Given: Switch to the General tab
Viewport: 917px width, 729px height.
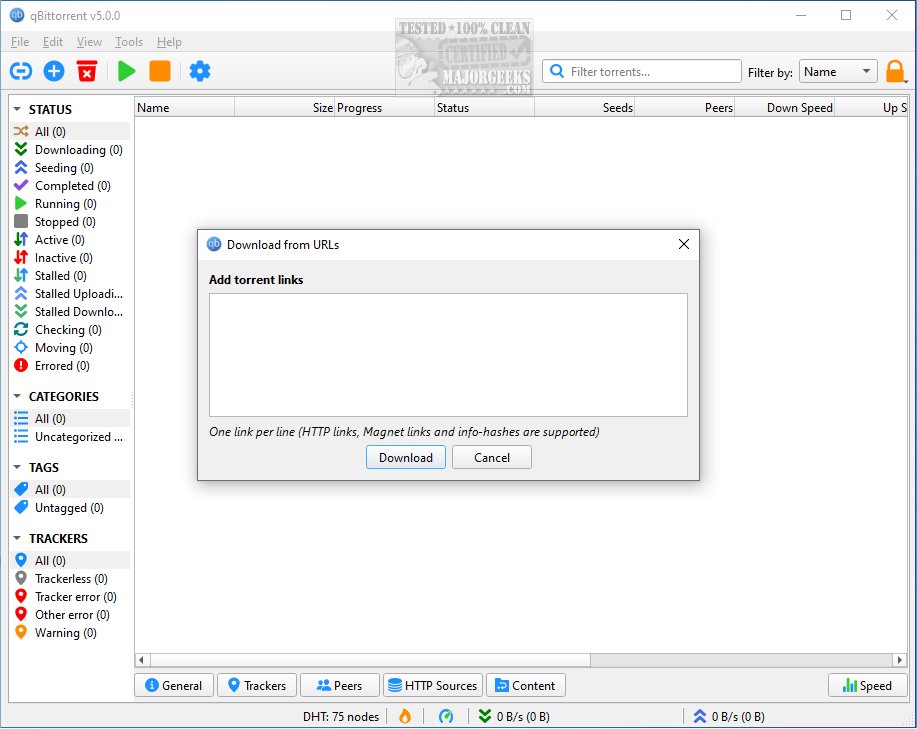Looking at the screenshot, I should click(x=174, y=686).
